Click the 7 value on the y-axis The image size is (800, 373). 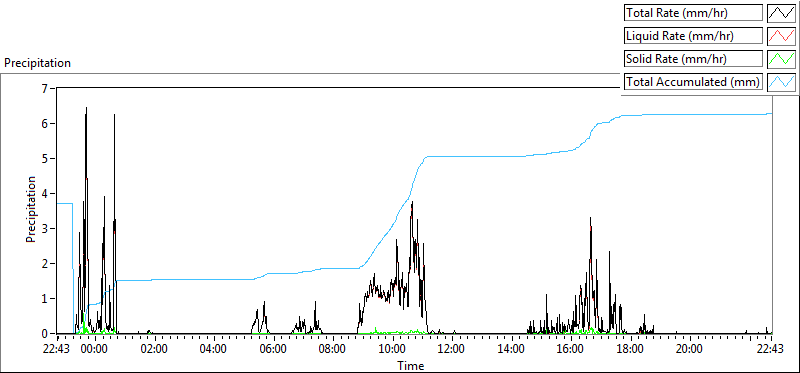coord(44,88)
